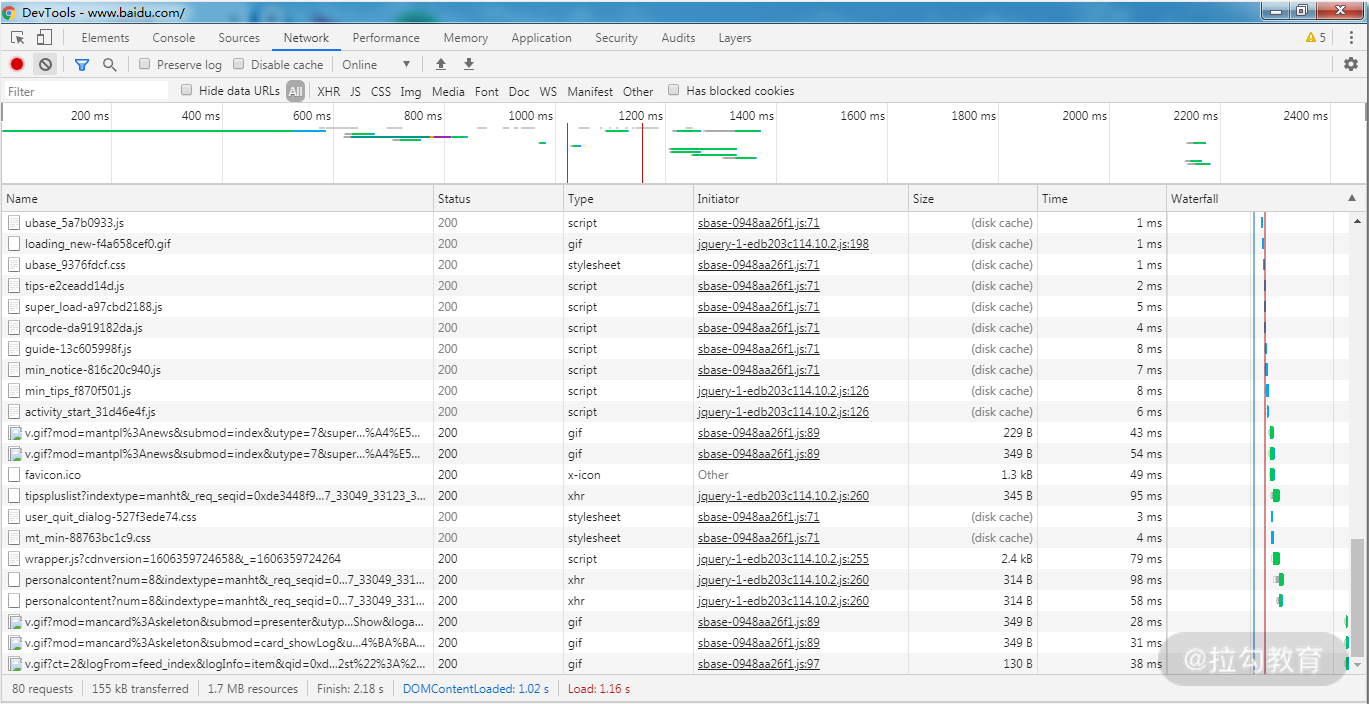Enable Disable cache checkbox
Image resolution: width=1369 pixels, height=704 pixels.
pos(239,64)
